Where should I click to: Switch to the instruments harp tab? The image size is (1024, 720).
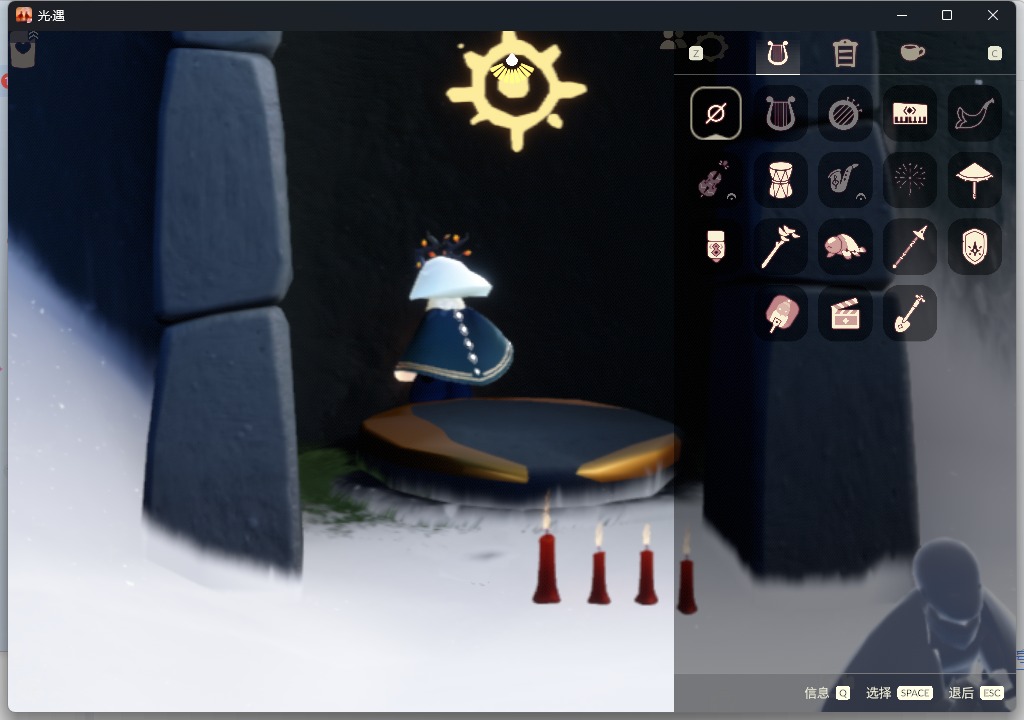(x=778, y=54)
